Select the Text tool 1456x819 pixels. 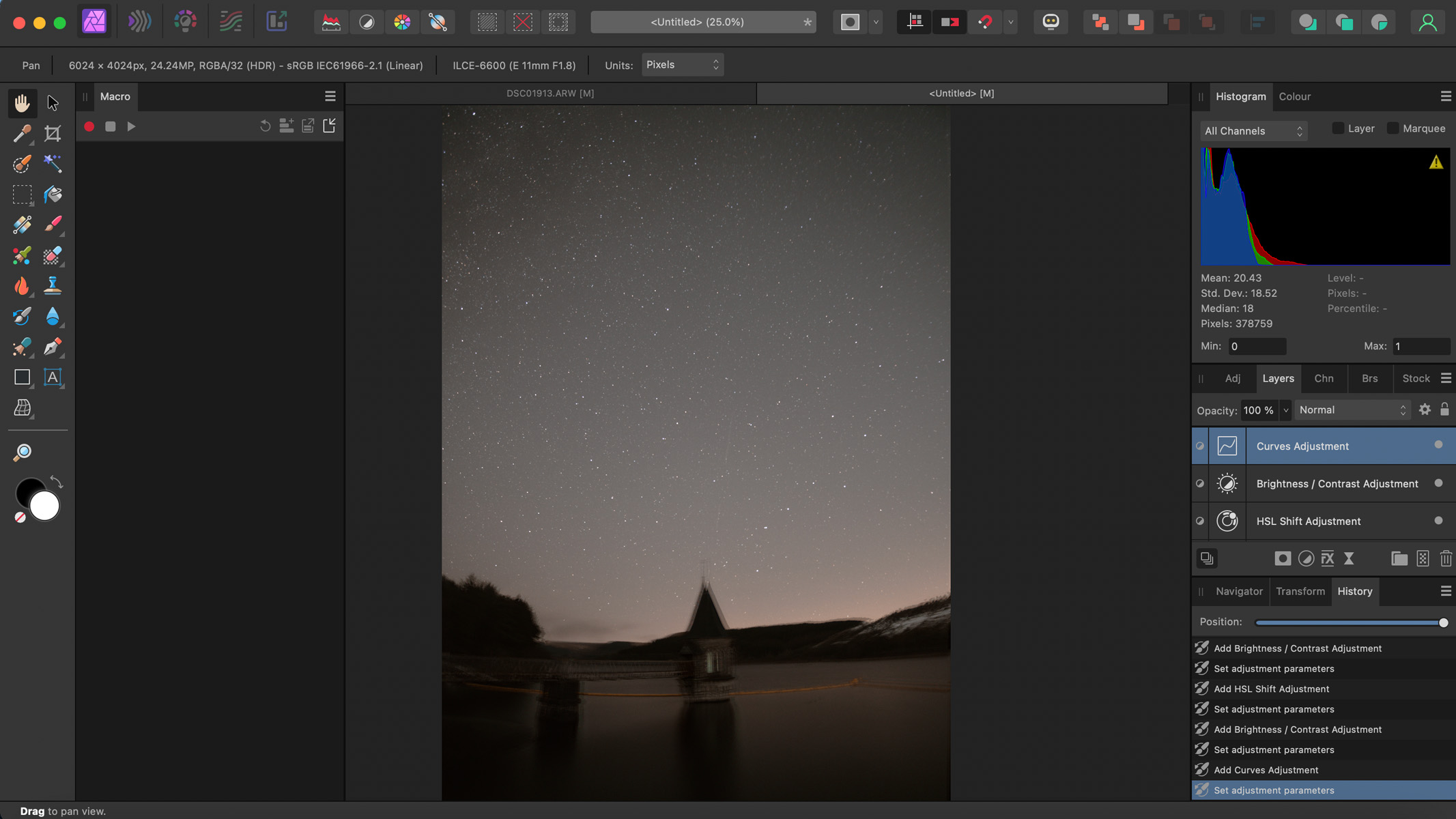point(53,377)
